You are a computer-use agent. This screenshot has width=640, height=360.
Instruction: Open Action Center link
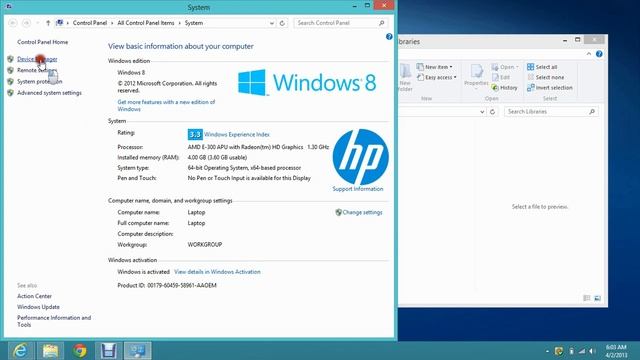point(34,296)
